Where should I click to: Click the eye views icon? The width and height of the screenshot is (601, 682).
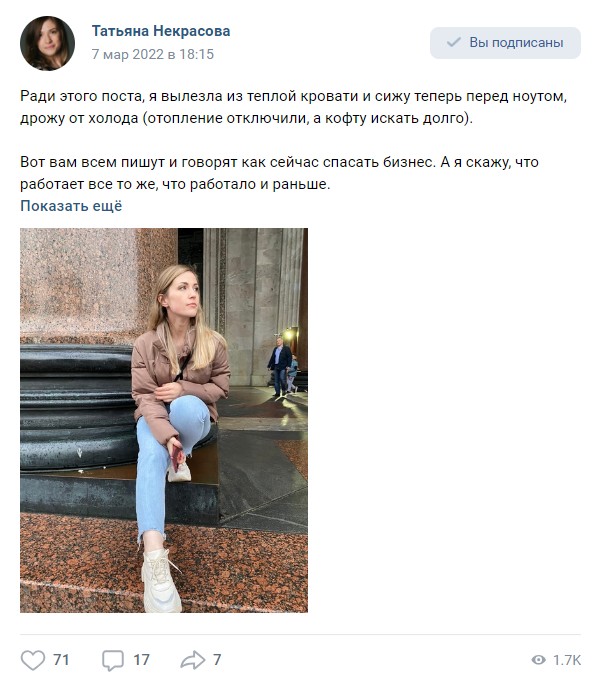539,660
